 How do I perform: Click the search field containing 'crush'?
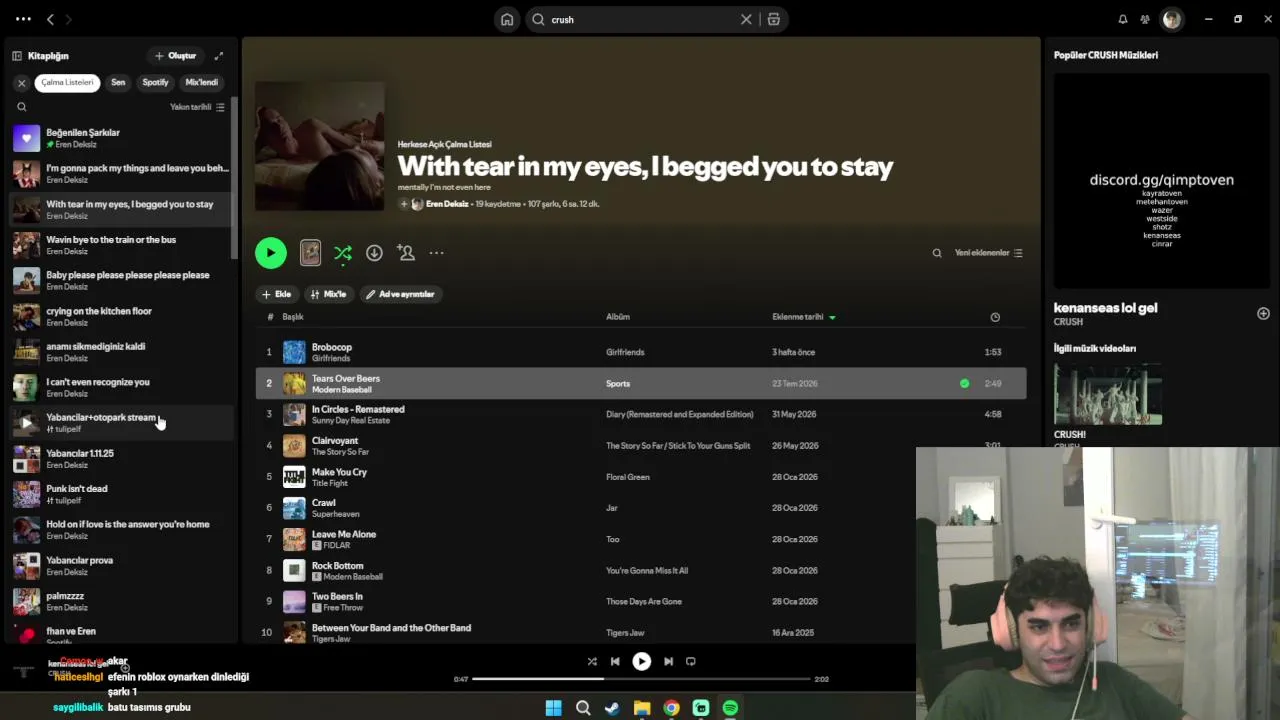coord(640,19)
